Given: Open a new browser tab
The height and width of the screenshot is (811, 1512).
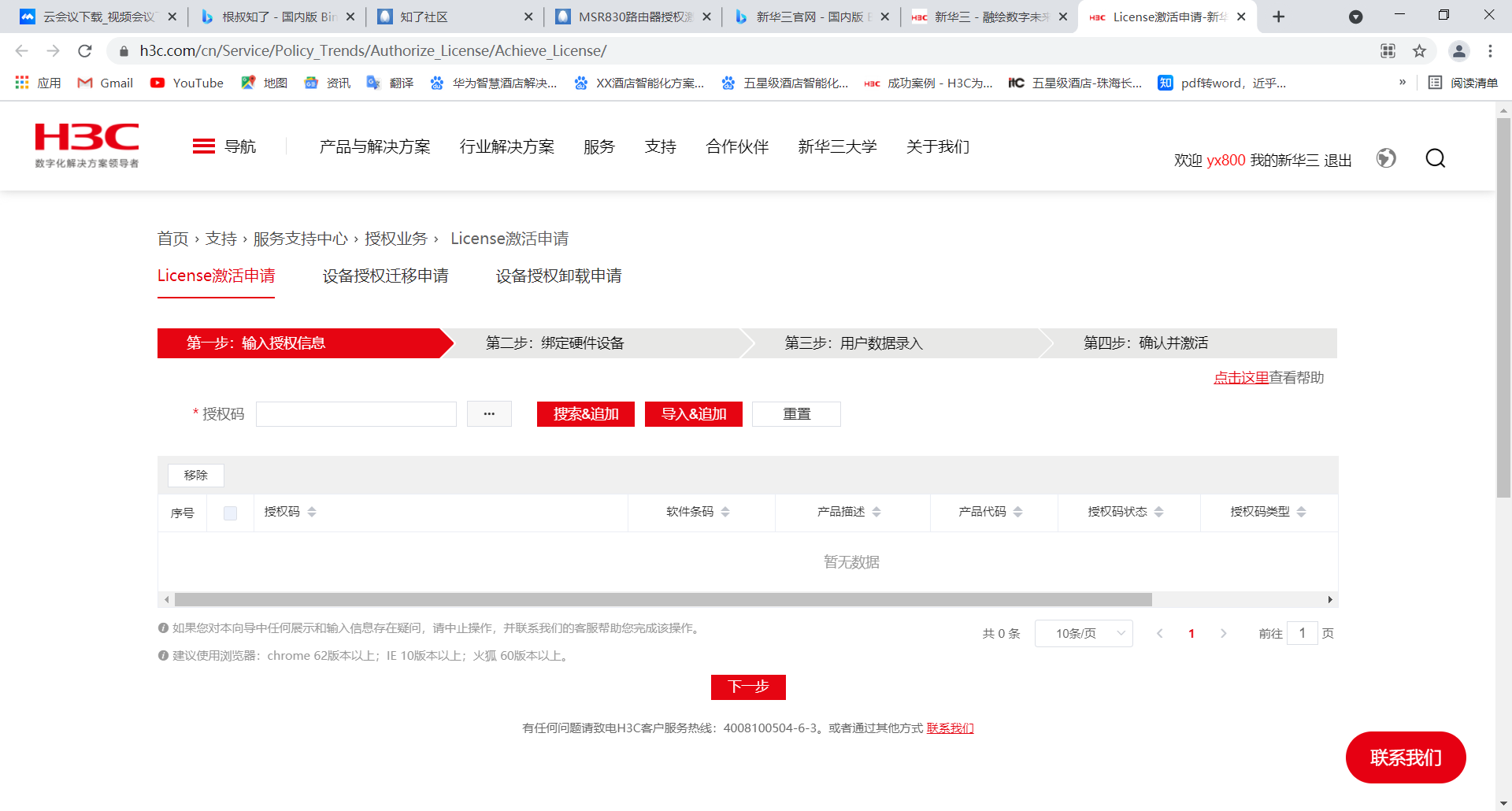Looking at the screenshot, I should [x=1279, y=17].
